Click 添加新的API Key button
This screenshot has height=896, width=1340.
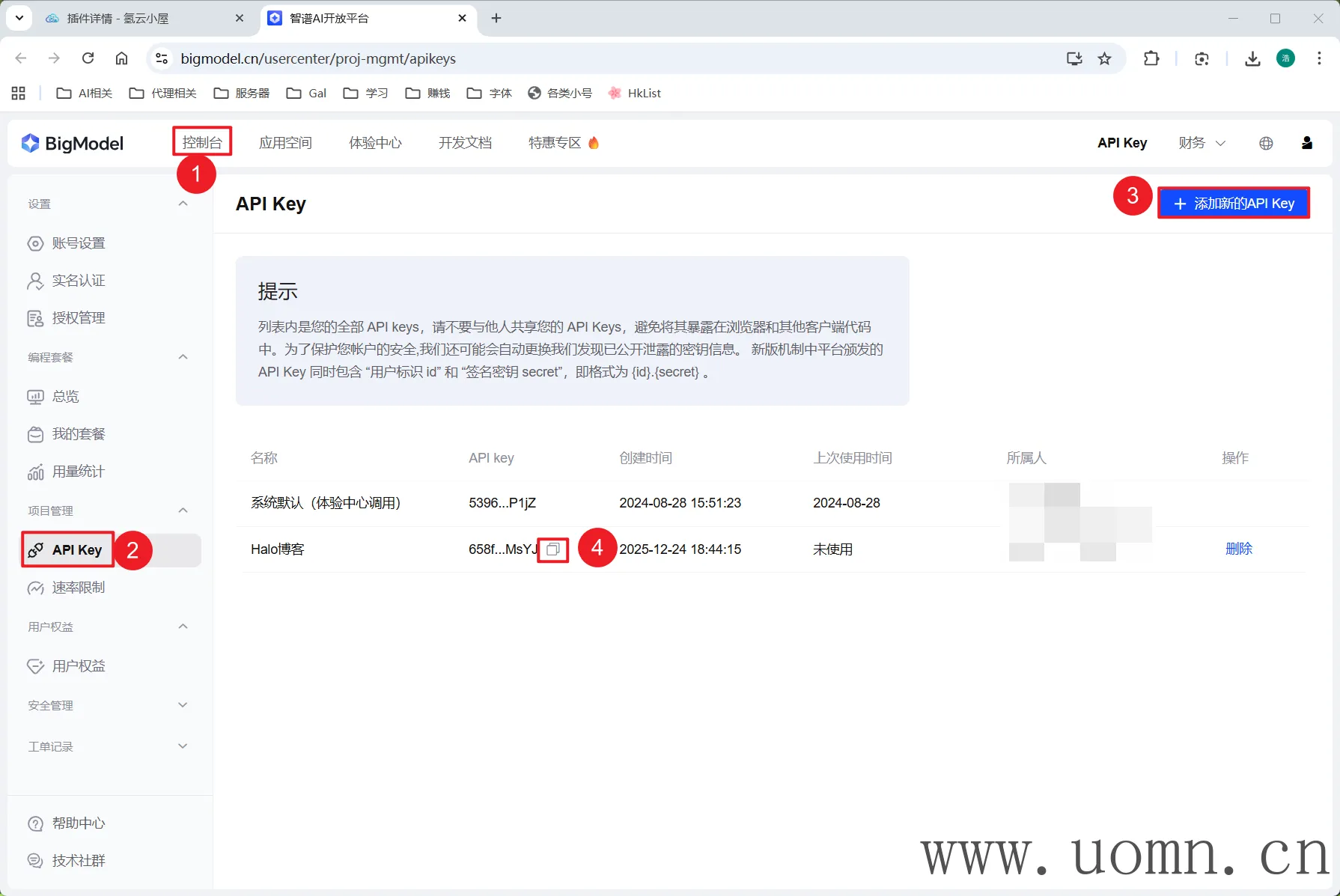(1233, 204)
